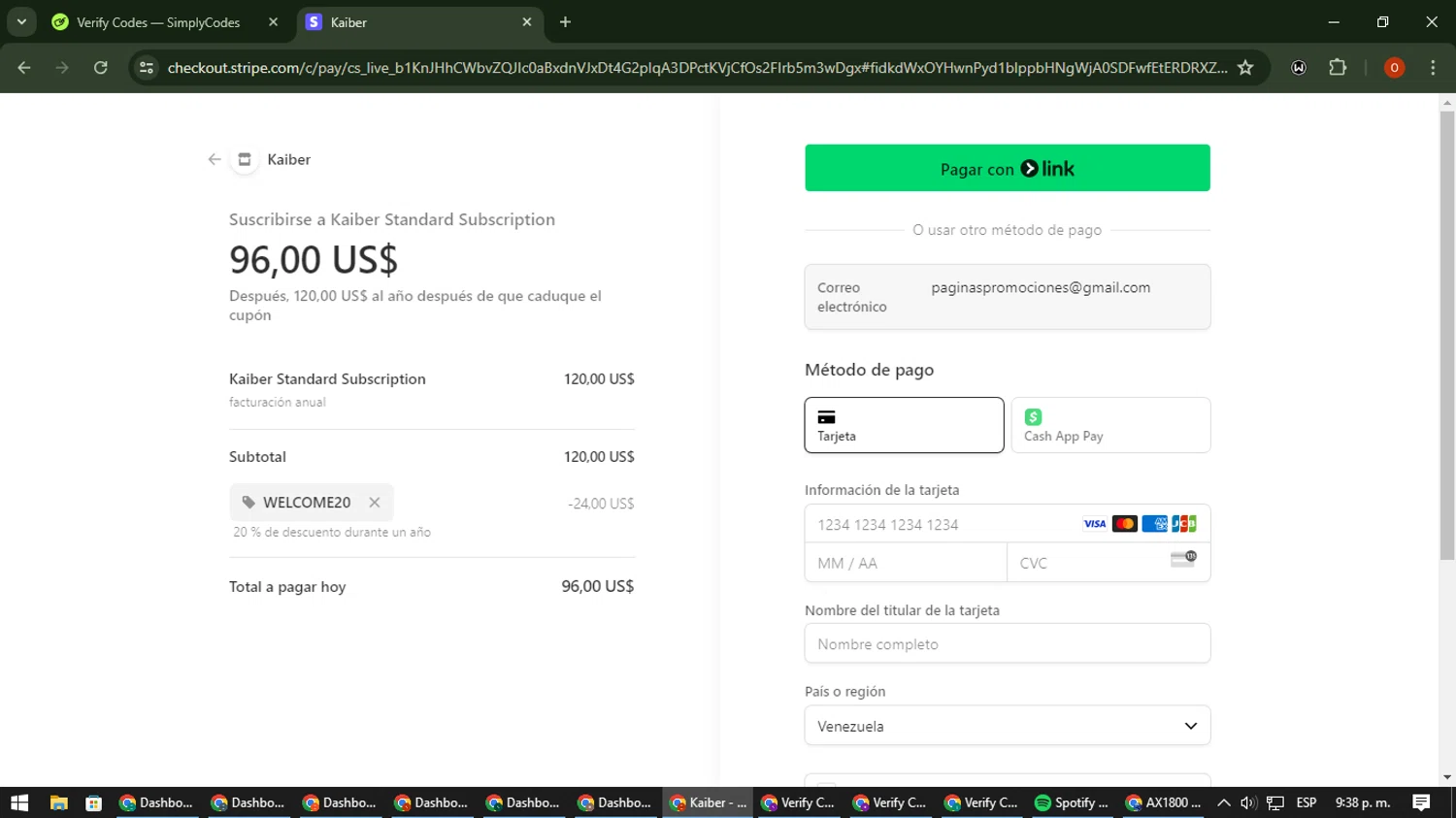This screenshot has height=818, width=1456.
Task: Click the page vertical scrollbar thumb
Action: (x=1447, y=335)
